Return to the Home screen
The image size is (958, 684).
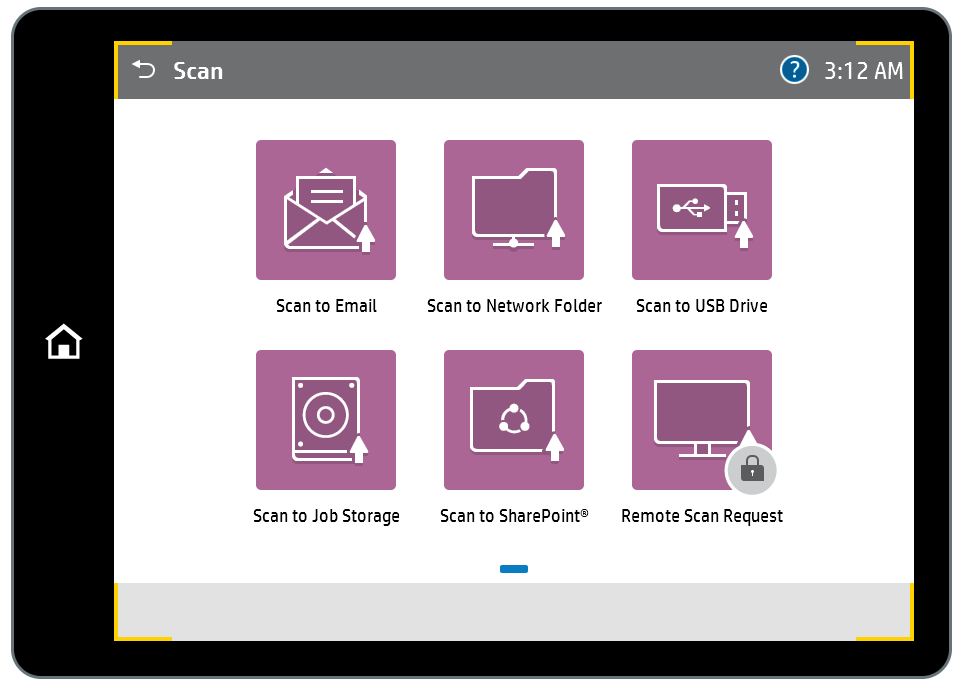[x=64, y=341]
